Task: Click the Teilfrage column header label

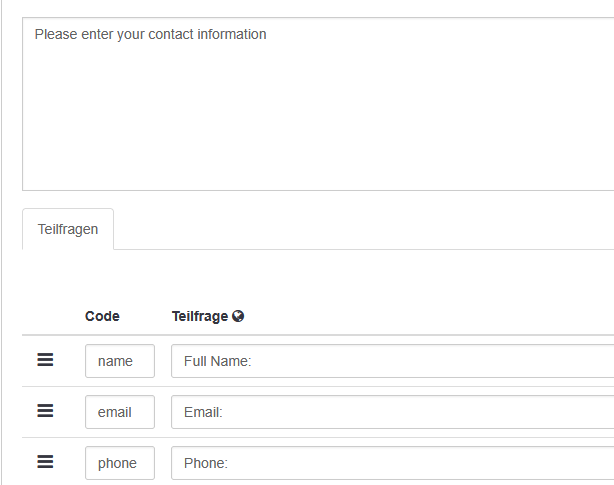Action: click(x=200, y=316)
